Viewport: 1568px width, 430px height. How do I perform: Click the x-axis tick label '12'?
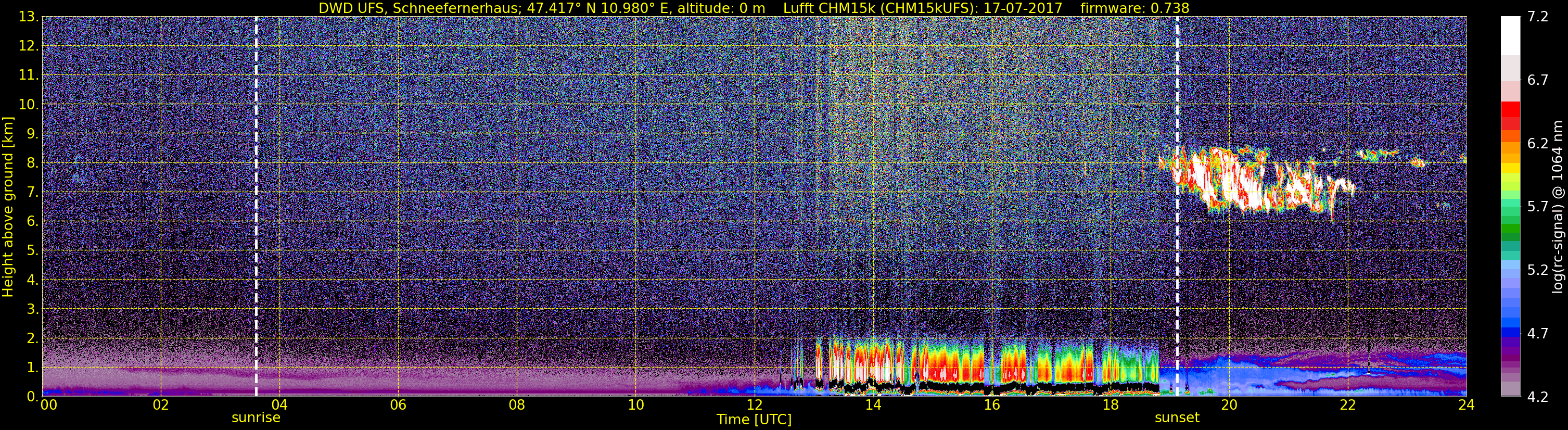point(754,406)
